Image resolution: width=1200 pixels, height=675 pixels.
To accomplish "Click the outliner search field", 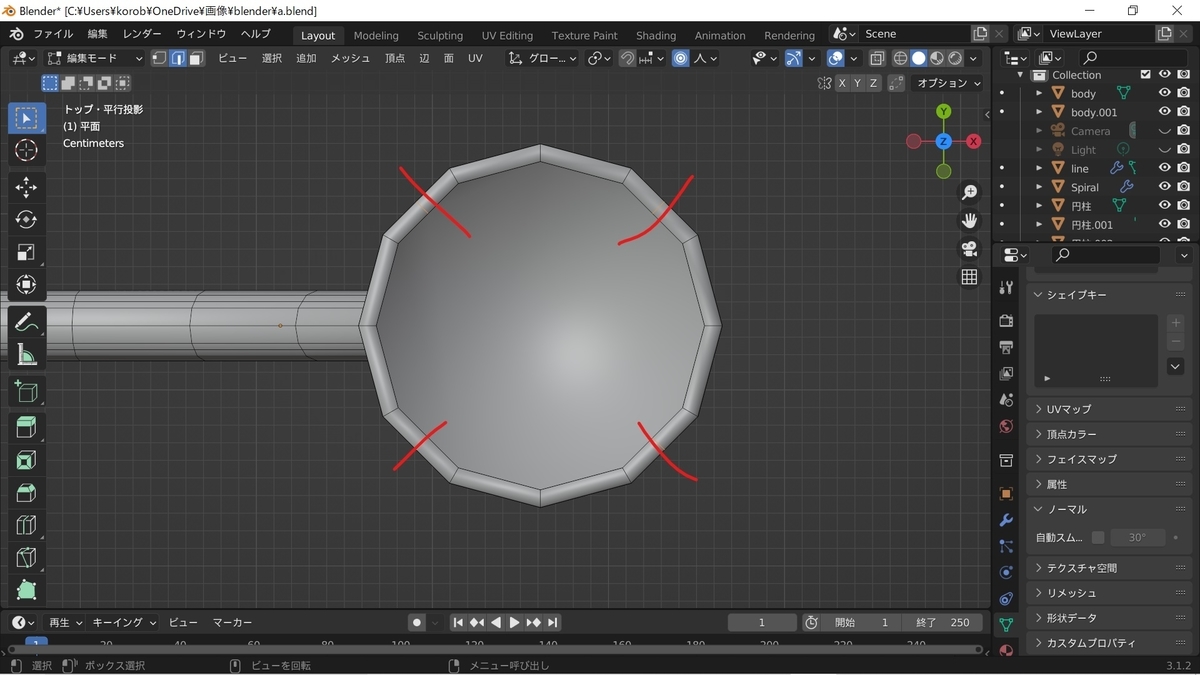I will (x=1130, y=58).
